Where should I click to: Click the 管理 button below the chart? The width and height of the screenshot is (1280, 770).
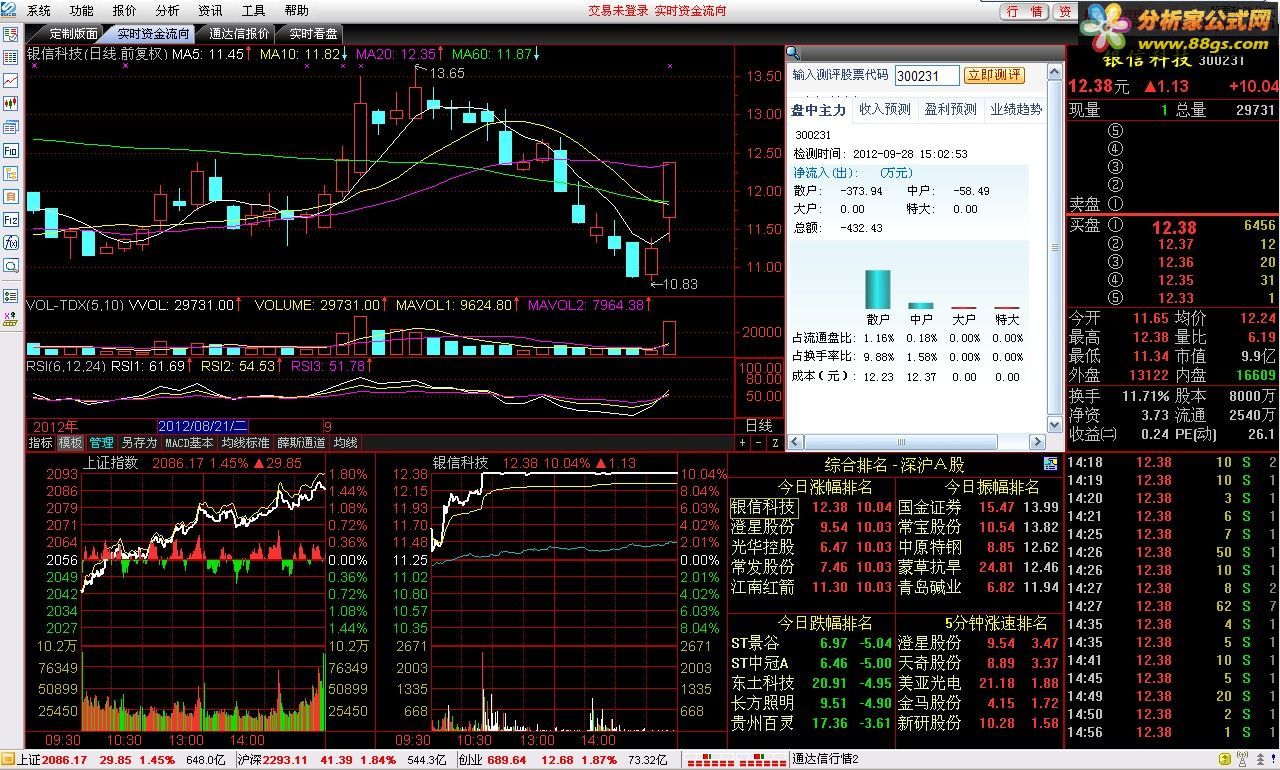click(101, 442)
